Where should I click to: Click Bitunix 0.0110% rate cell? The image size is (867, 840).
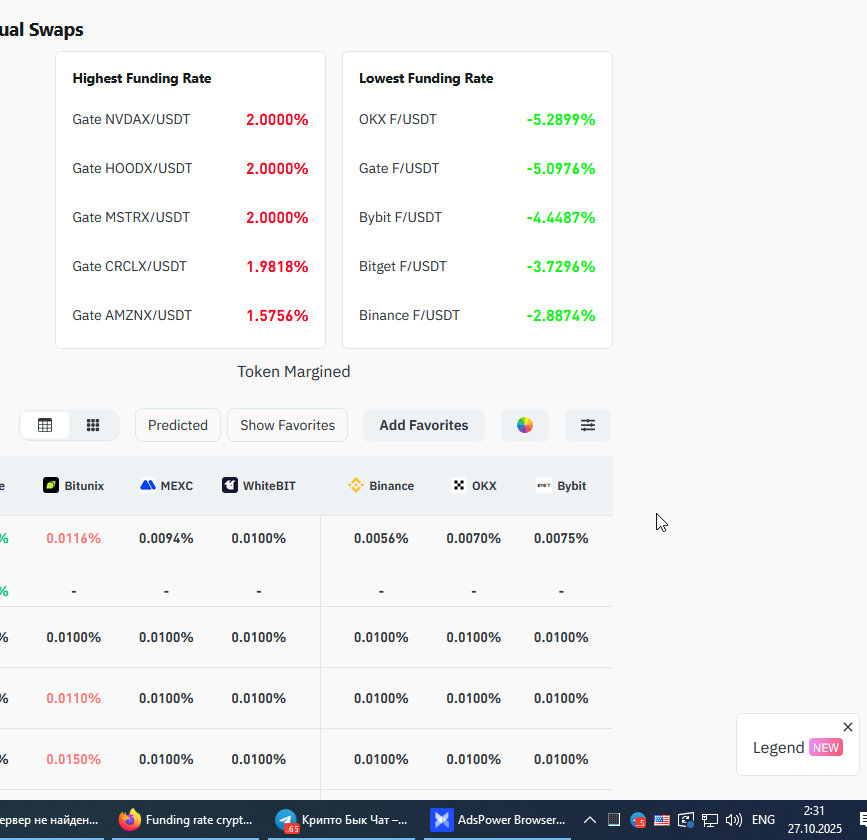tap(74, 698)
